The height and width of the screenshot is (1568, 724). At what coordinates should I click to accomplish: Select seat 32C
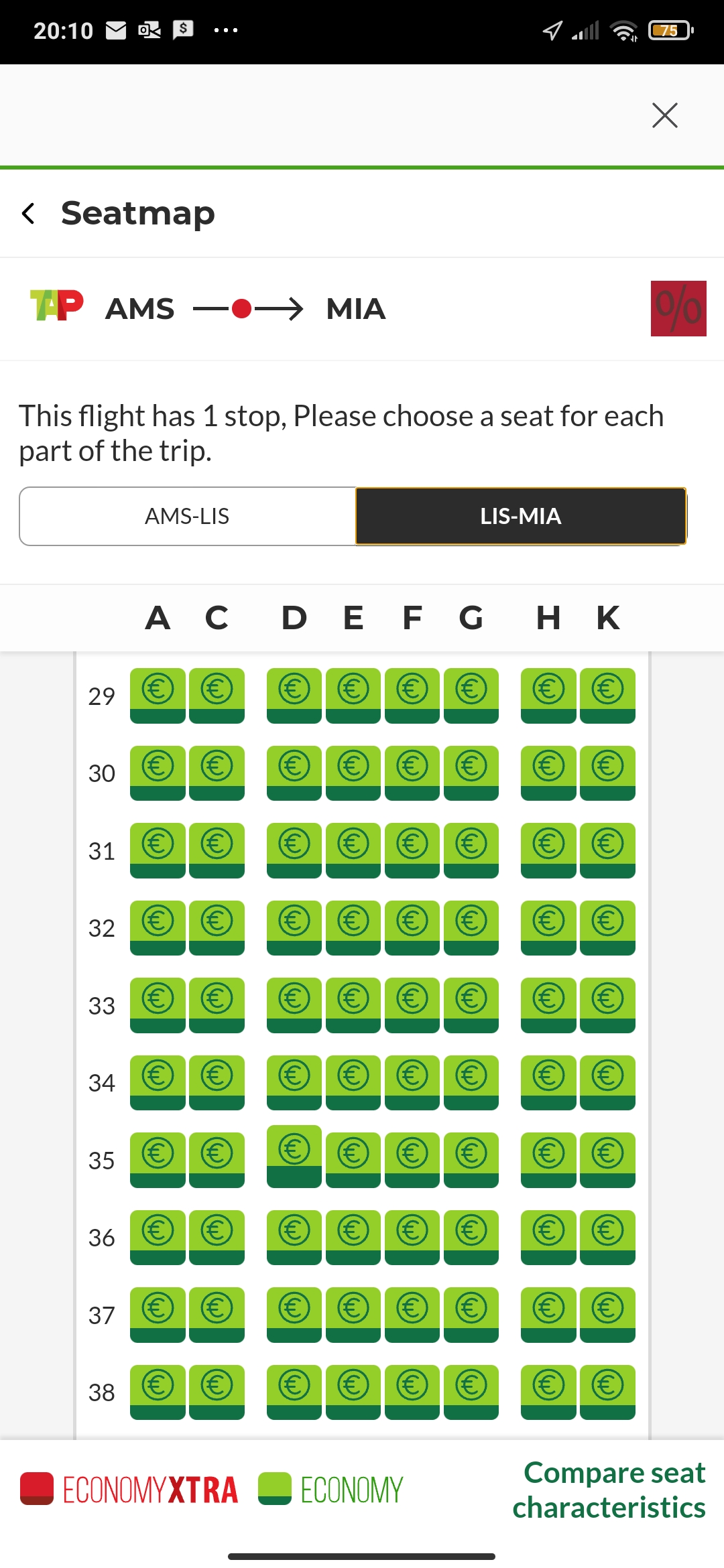(x=217, y=927)
